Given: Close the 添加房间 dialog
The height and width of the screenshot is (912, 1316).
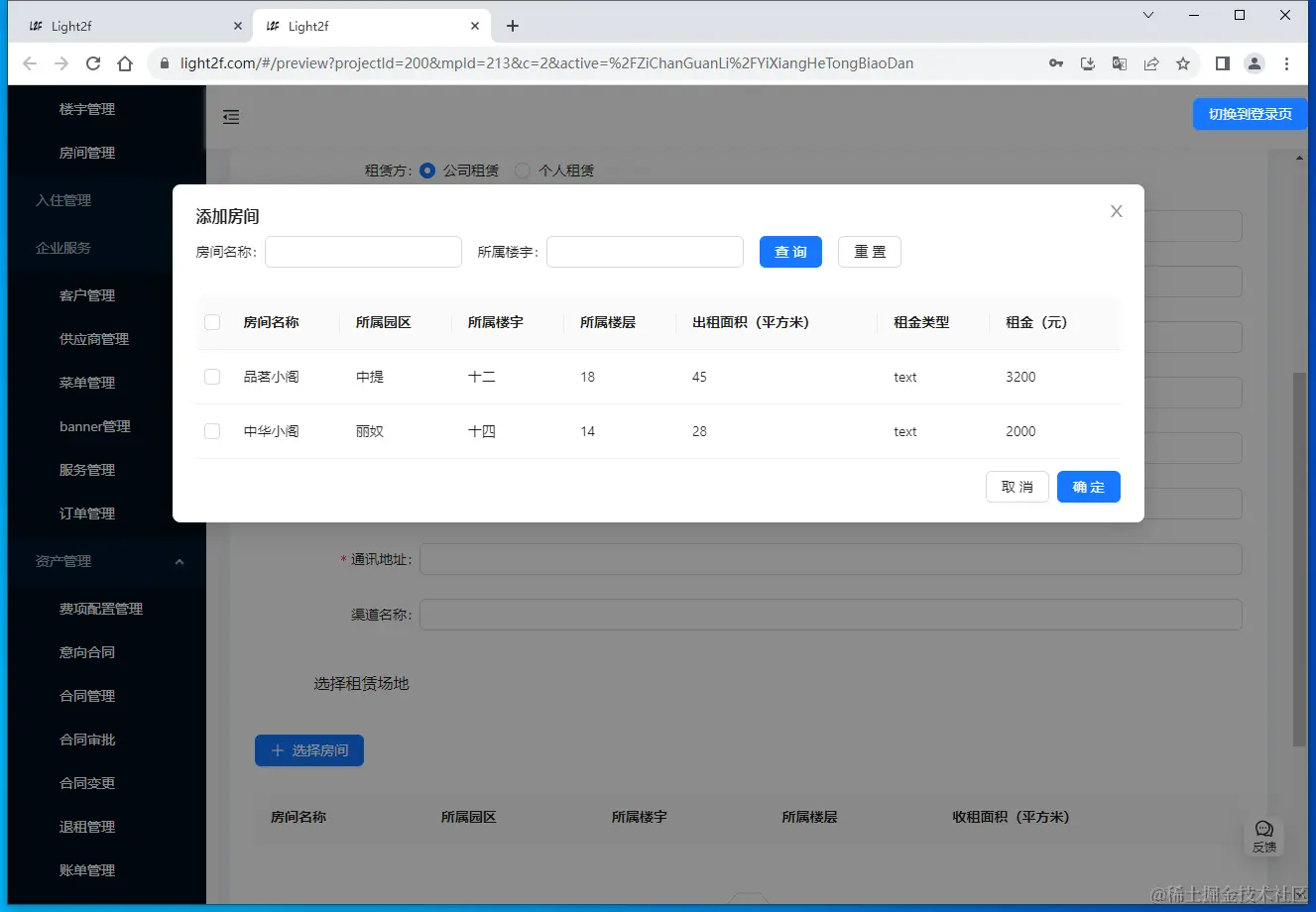Looking at the screenshot, I should point(1117,211).
